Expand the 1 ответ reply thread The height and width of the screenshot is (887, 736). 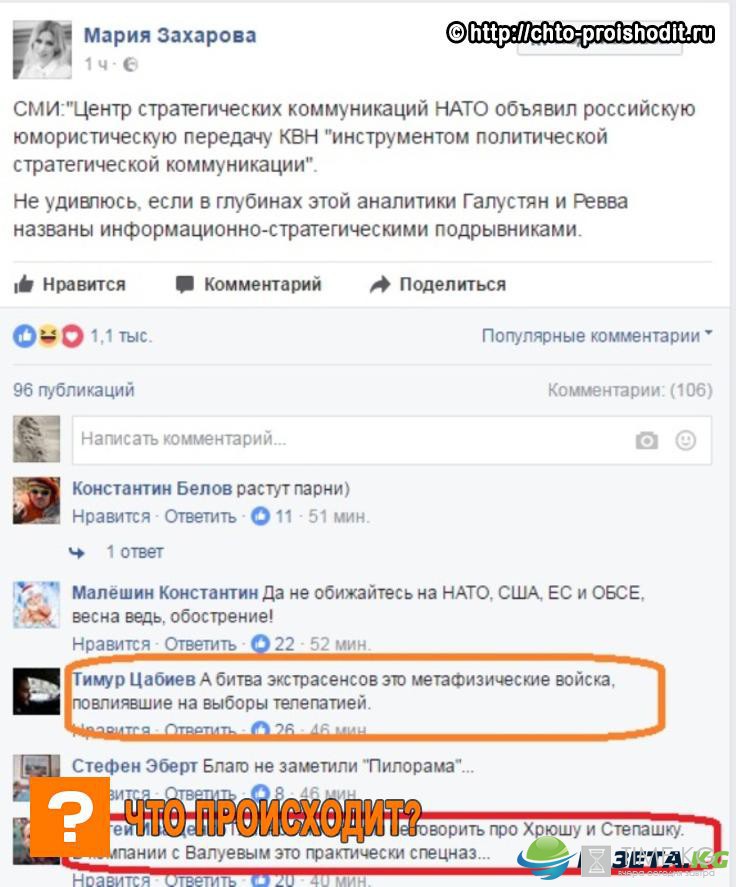point(135,552)
